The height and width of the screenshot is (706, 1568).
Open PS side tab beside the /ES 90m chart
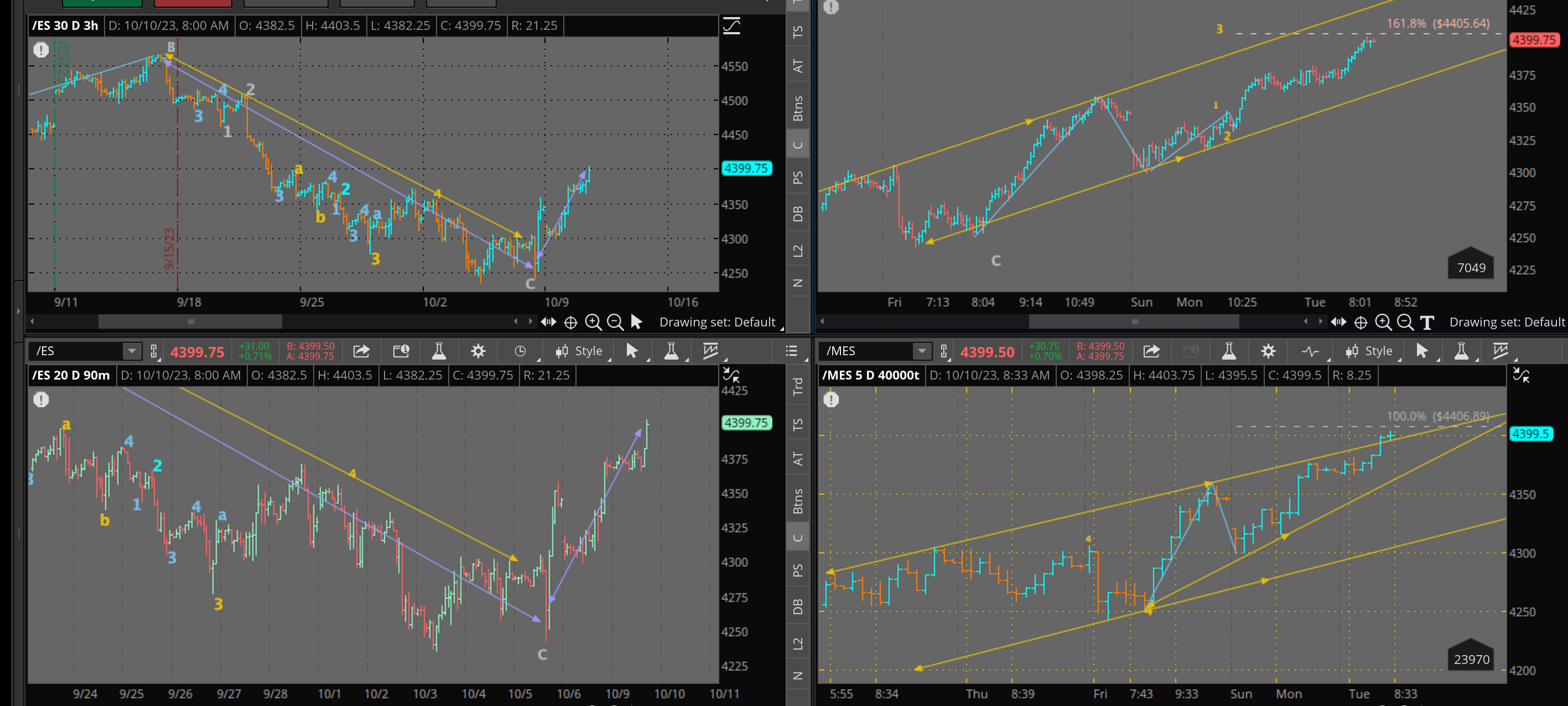pos(798,570)
